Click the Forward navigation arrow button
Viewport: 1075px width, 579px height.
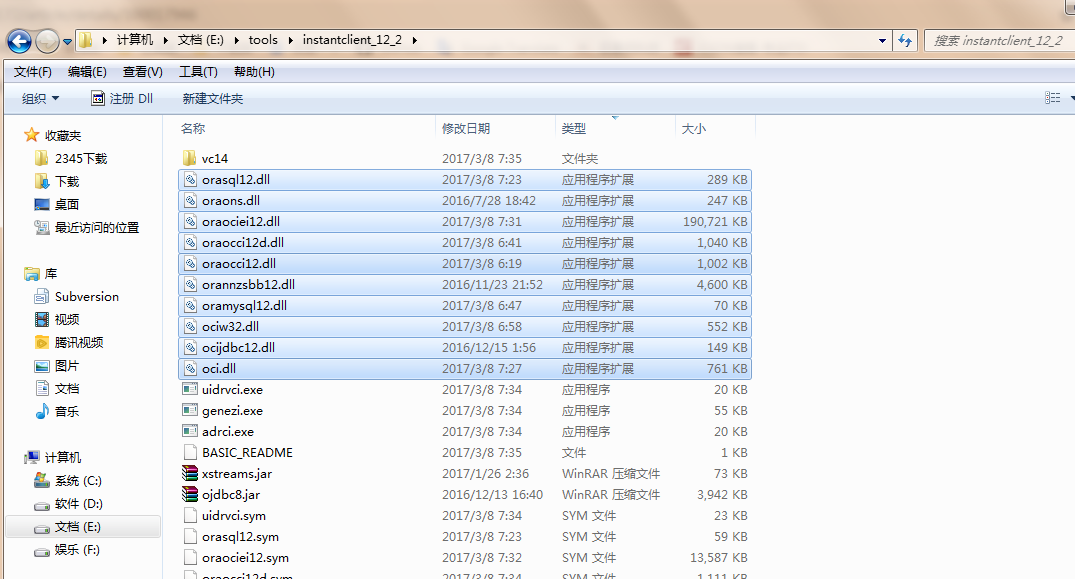point(47,41)
